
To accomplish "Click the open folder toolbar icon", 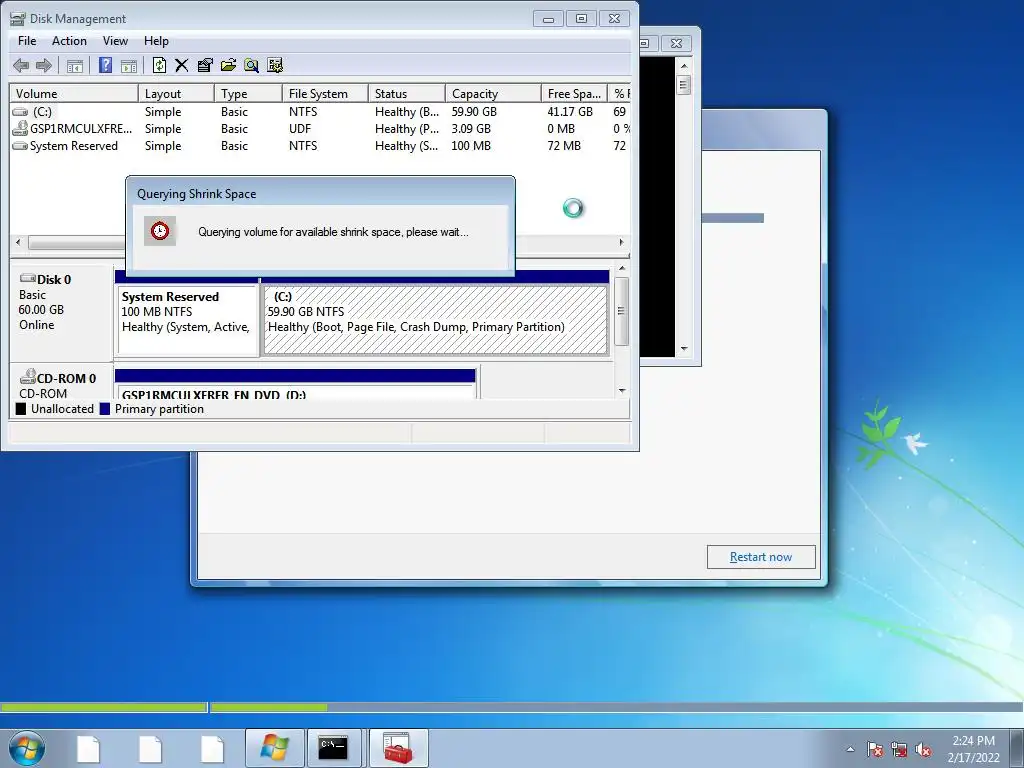I will pyautogui.click(x=228, y=65).
